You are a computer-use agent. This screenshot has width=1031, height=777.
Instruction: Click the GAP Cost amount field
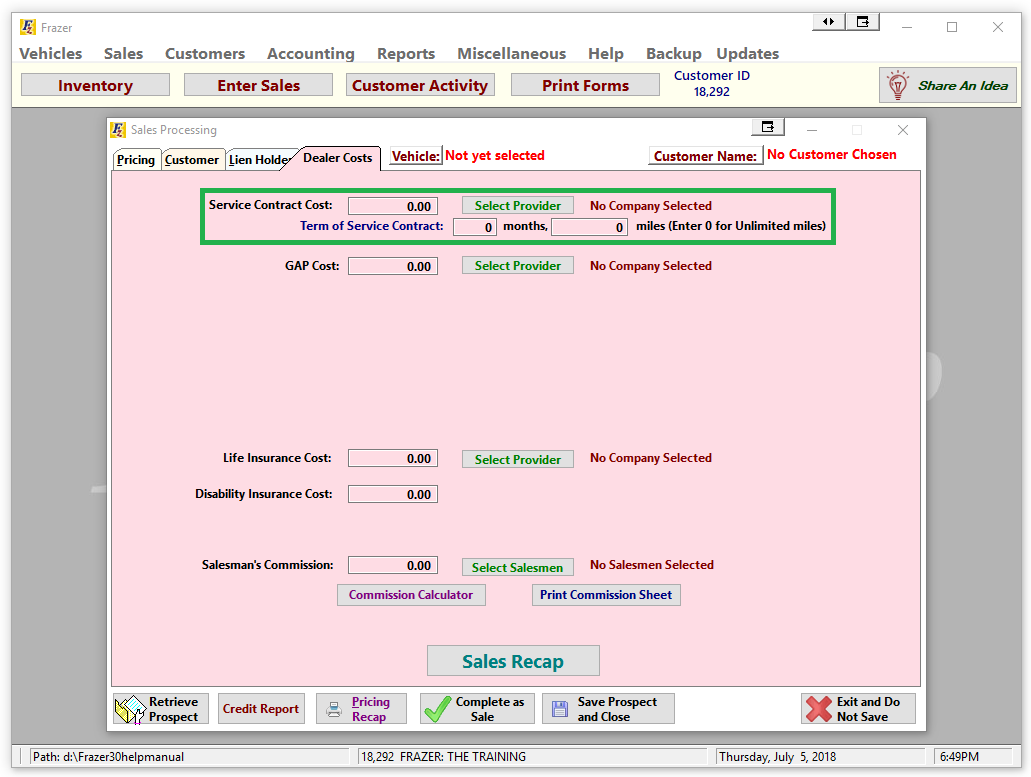[393, 266]
